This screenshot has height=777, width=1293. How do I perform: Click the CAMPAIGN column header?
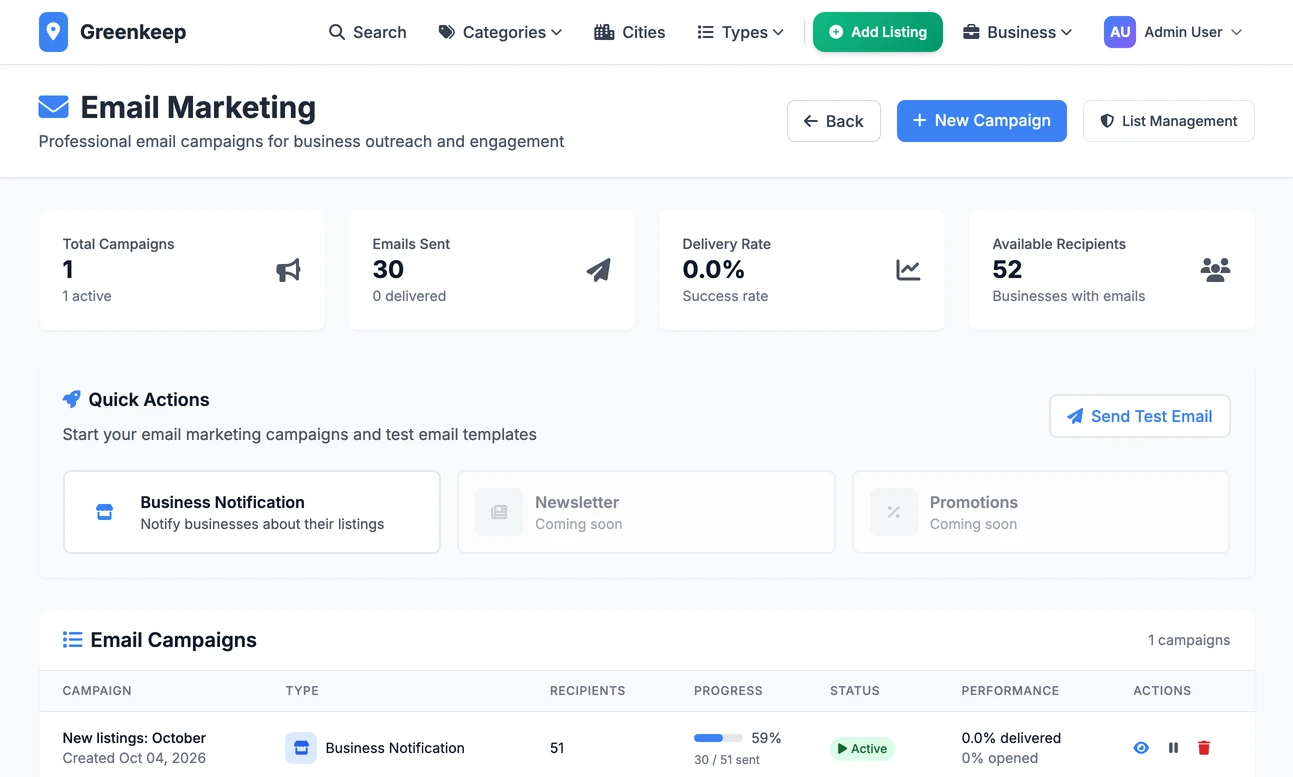tap(97, 691)
